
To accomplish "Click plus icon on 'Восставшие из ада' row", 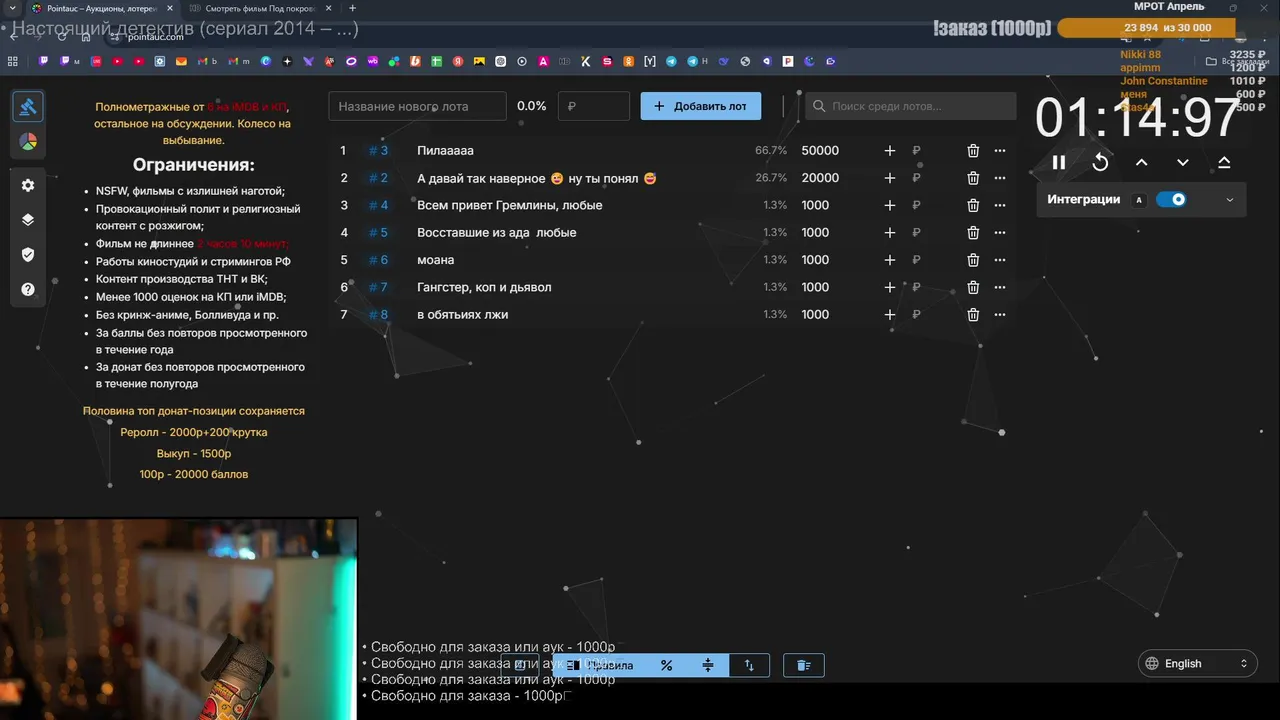I will click(890, 233).
